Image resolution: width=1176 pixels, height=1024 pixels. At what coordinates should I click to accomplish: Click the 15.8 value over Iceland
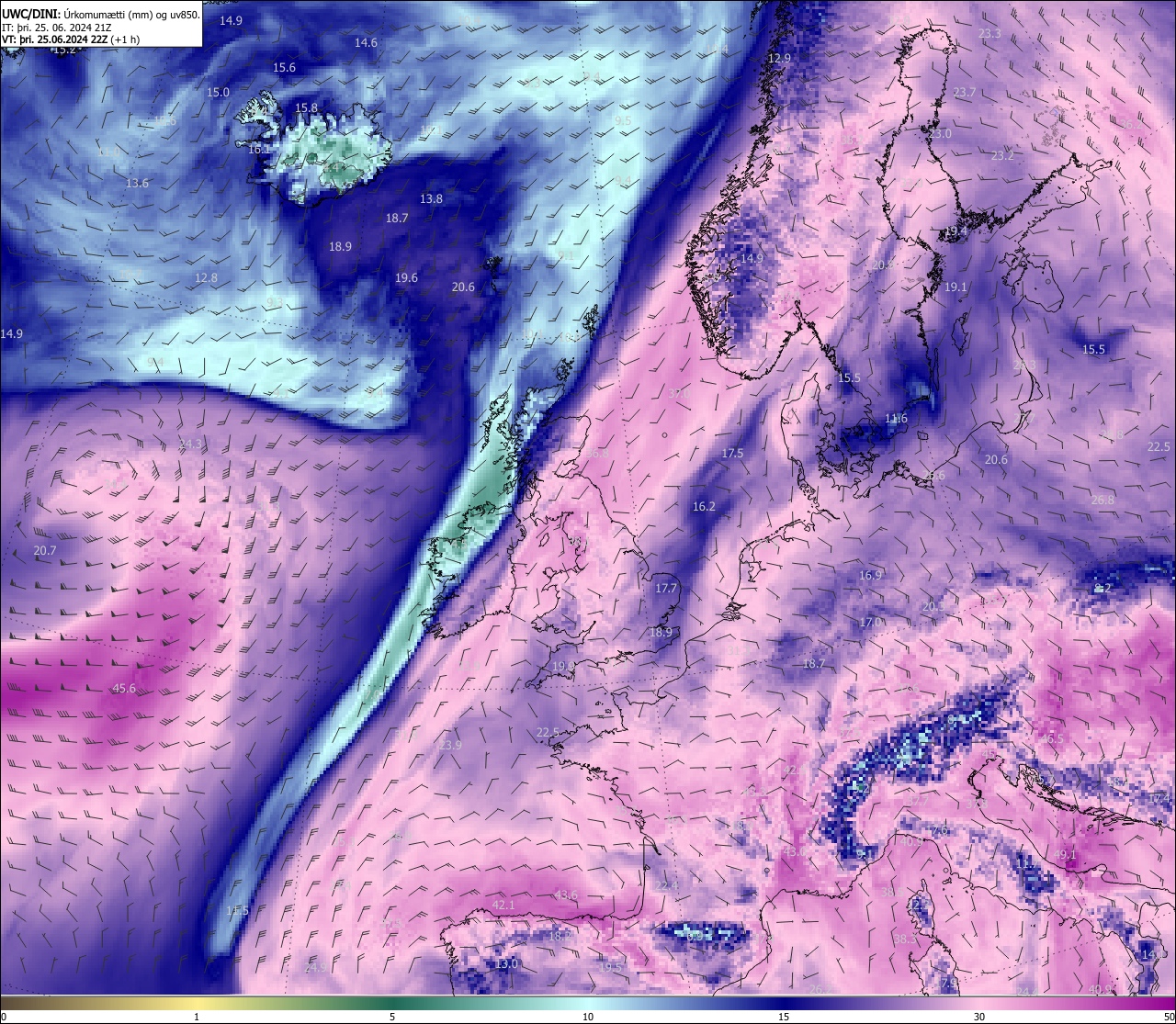306,107
